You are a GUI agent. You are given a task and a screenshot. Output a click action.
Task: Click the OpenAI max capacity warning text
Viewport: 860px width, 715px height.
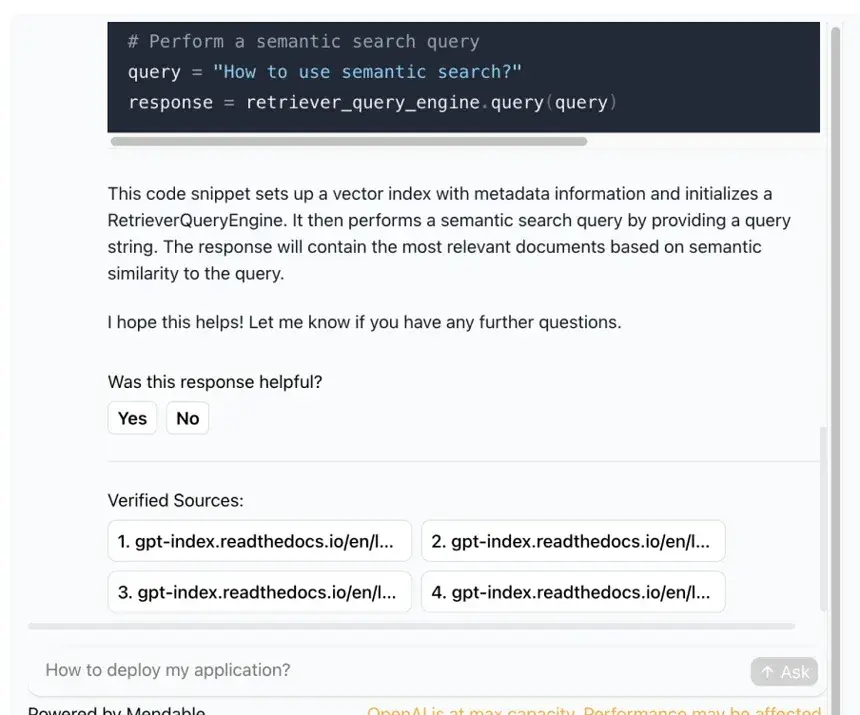point(594,711)
